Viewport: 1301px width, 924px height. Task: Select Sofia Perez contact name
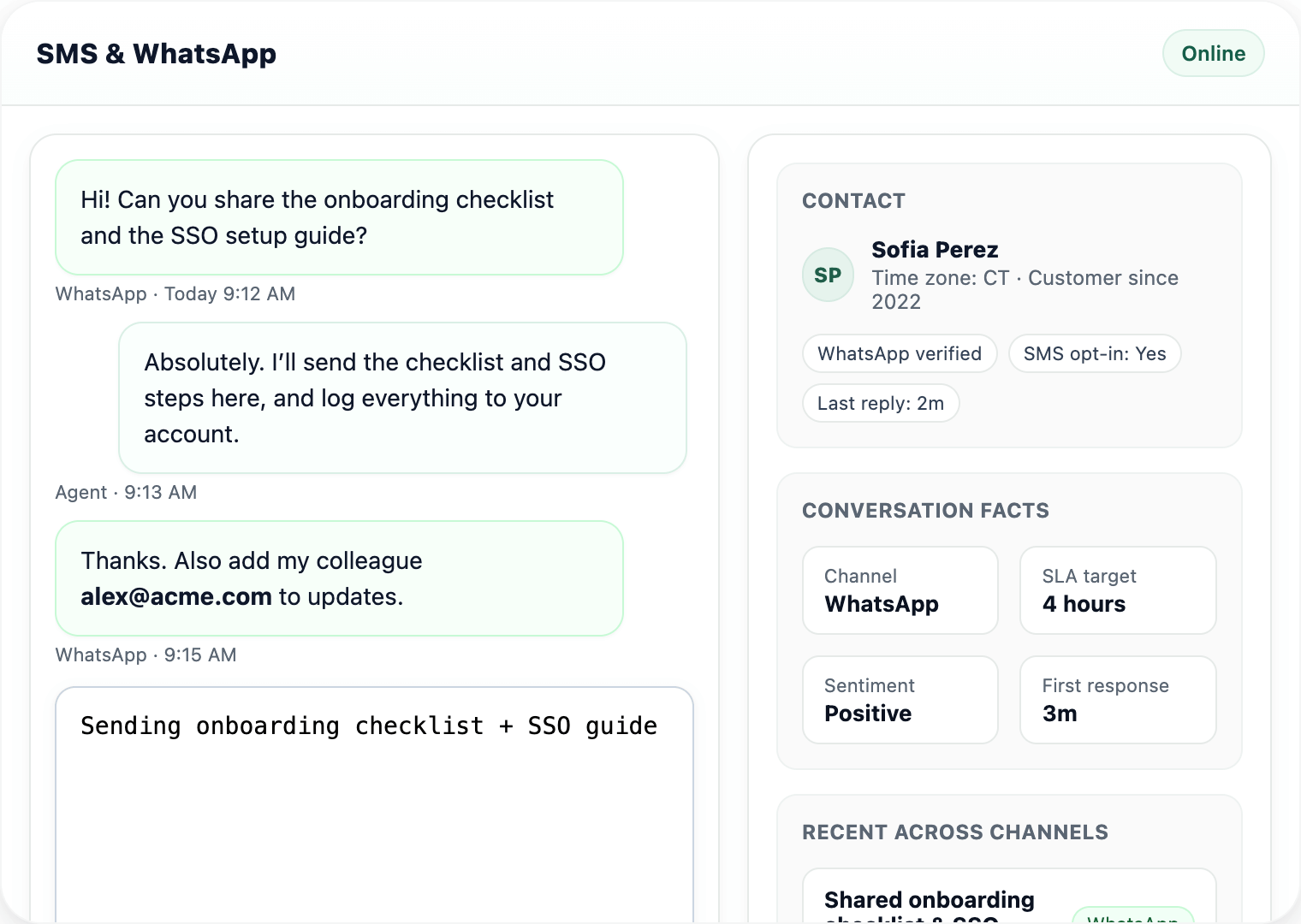pos(935,250)
